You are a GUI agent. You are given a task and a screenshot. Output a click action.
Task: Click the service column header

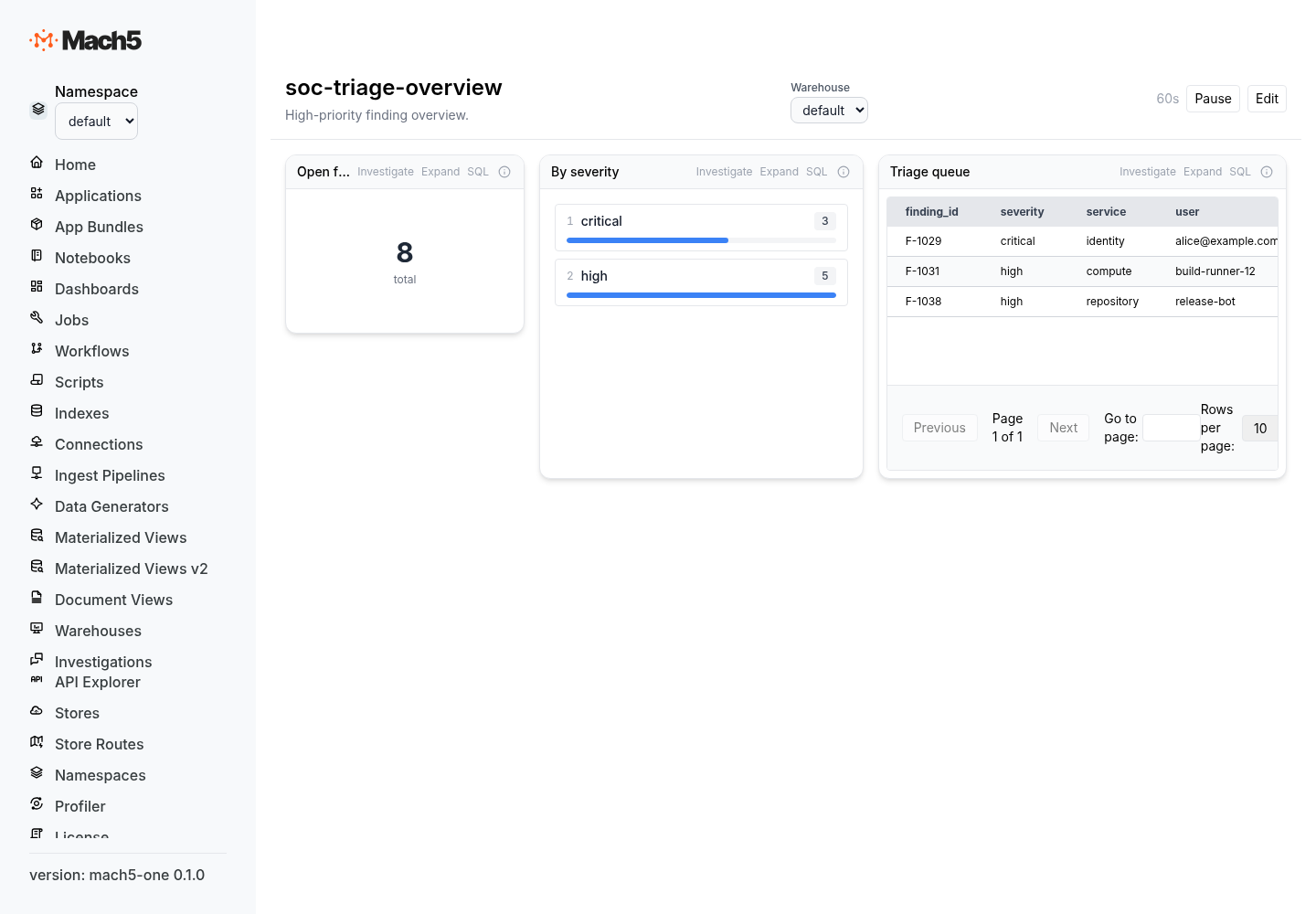[x=1106, y=212]
